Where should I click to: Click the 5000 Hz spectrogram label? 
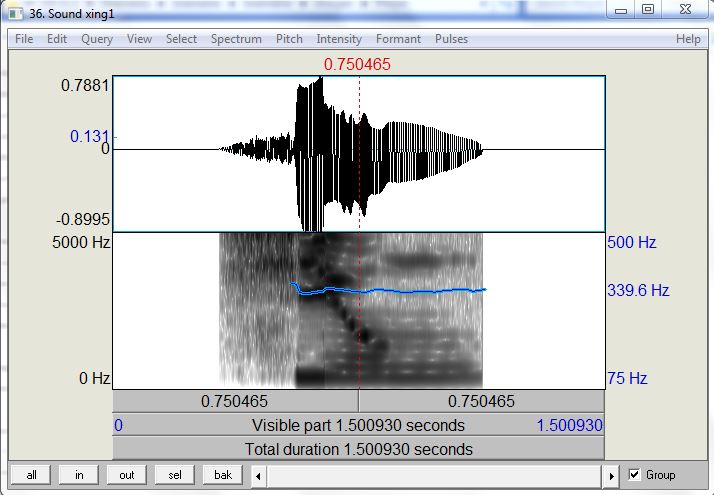click(81, 242)
